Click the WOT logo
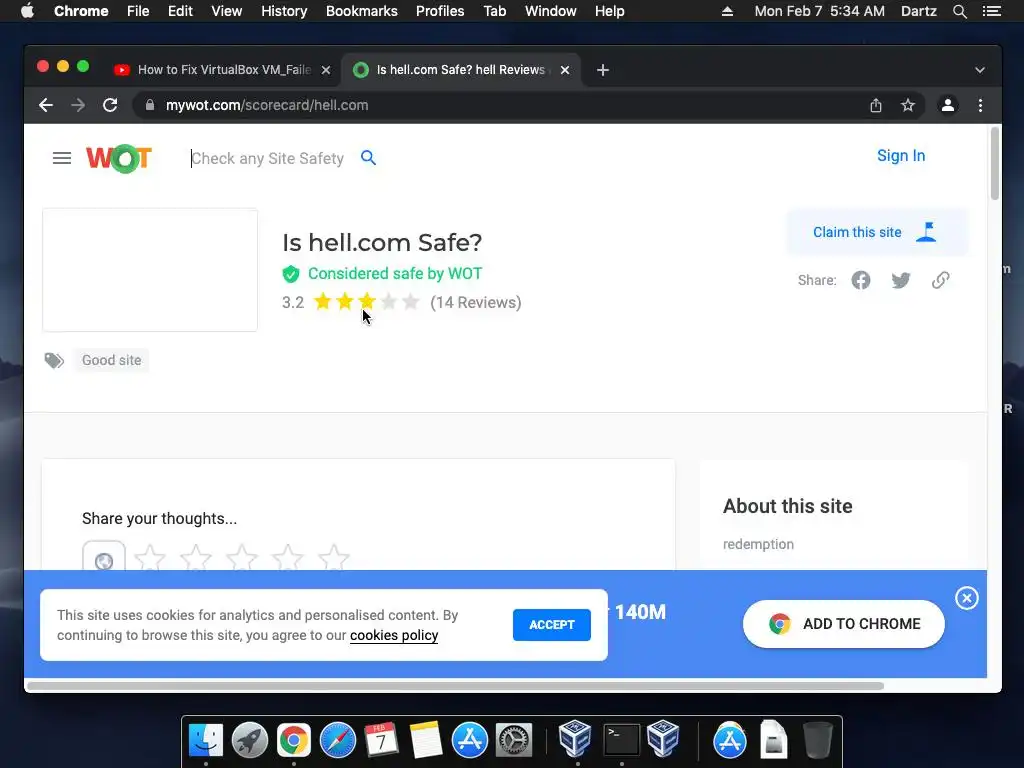Image resolution: width=1024 pixels, height=768 pixels. tap(119, 158)
